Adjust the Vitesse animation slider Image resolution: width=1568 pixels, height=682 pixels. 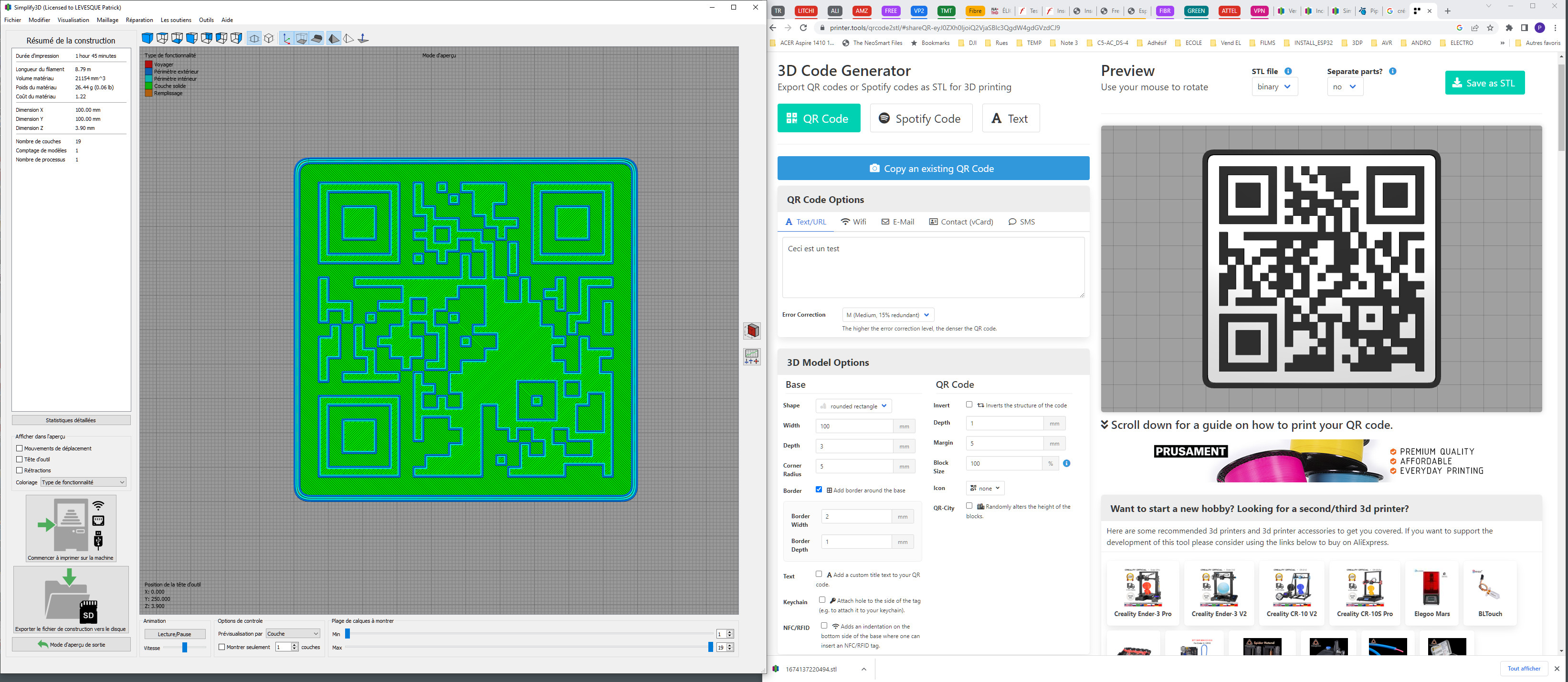[184, 648]
